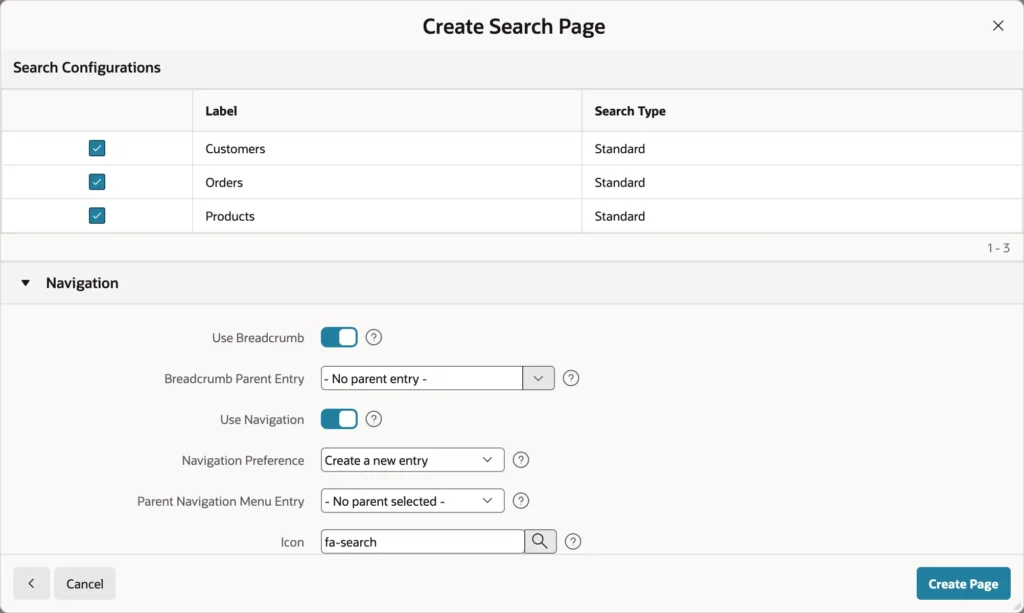Open help for Use Navigation

[x=374, y=419]
